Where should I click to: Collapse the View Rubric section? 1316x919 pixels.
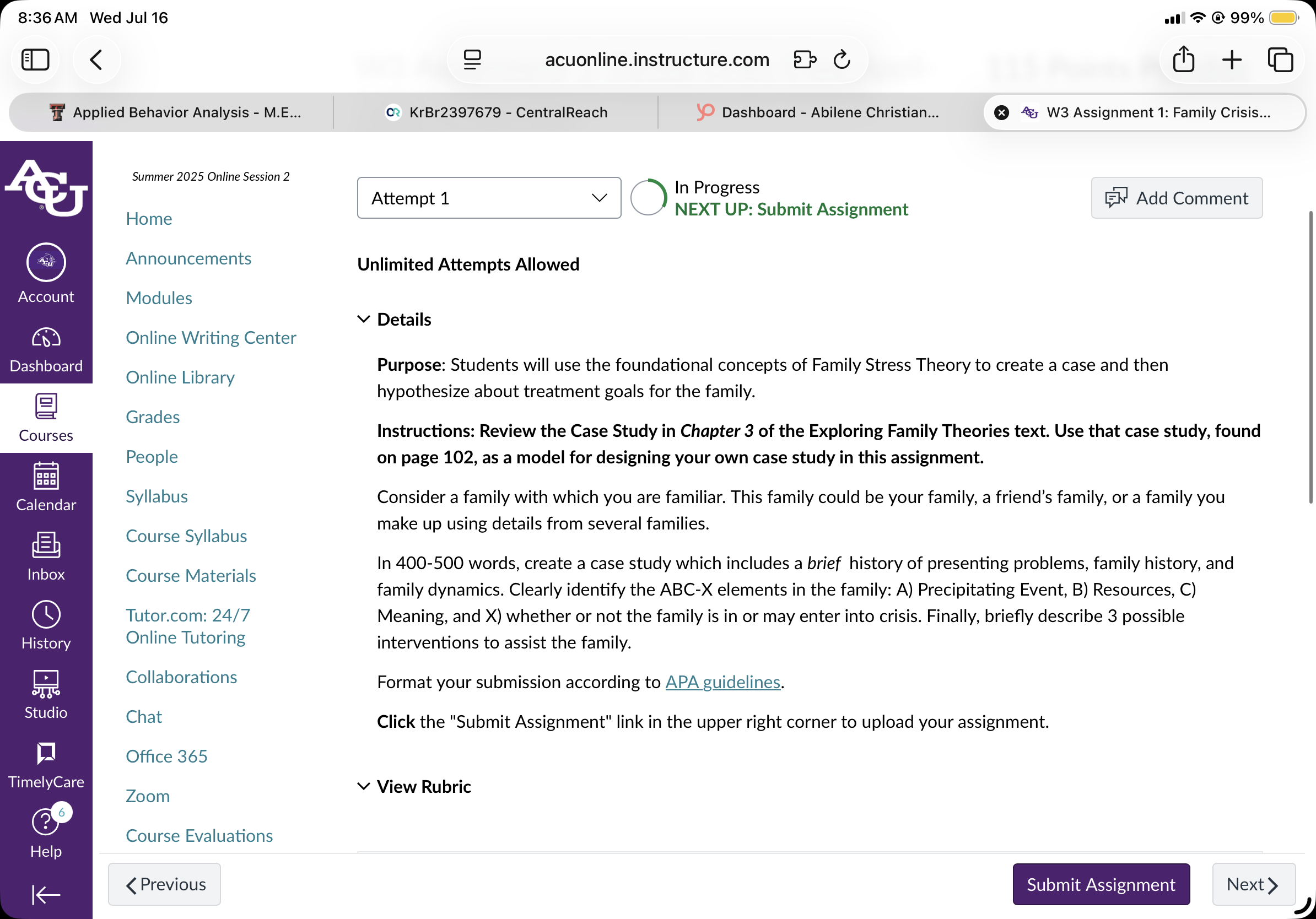(x=414, y=787)
